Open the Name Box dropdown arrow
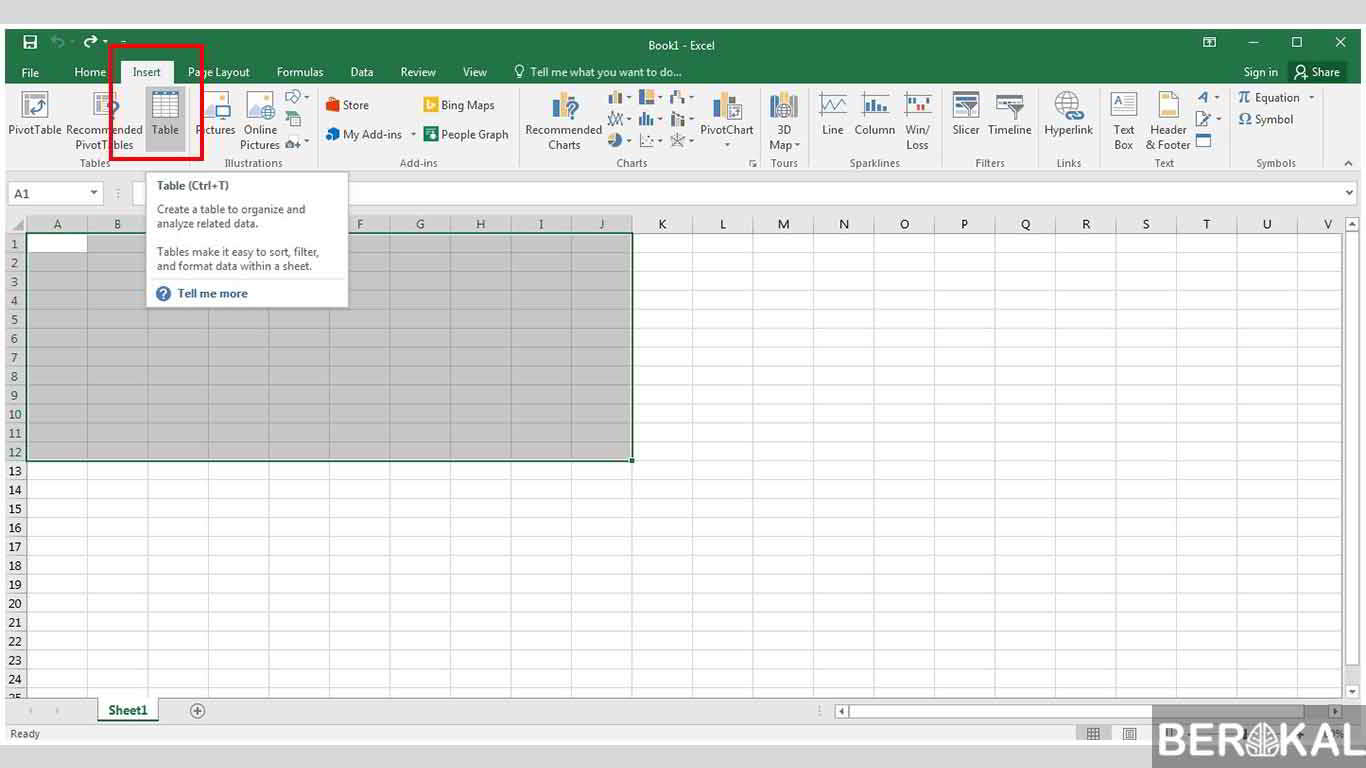 coord(95,193)
